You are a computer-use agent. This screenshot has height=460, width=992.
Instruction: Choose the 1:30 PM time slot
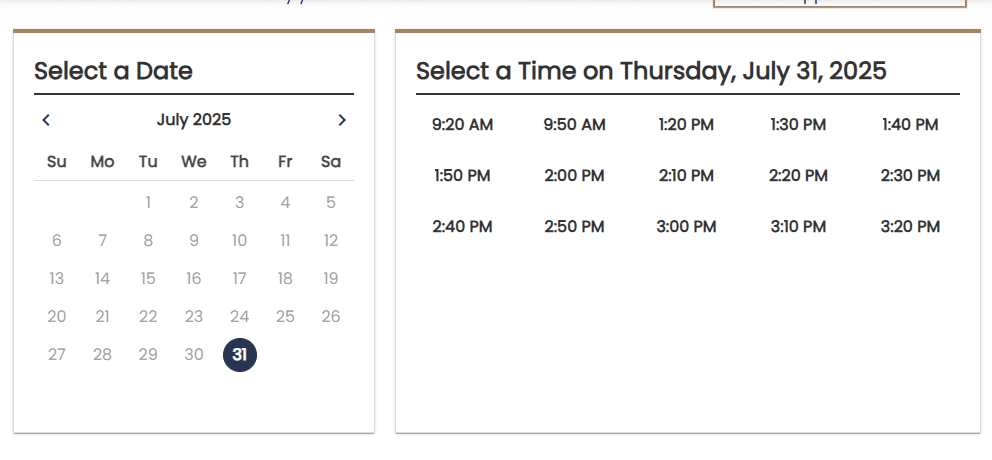798,125
